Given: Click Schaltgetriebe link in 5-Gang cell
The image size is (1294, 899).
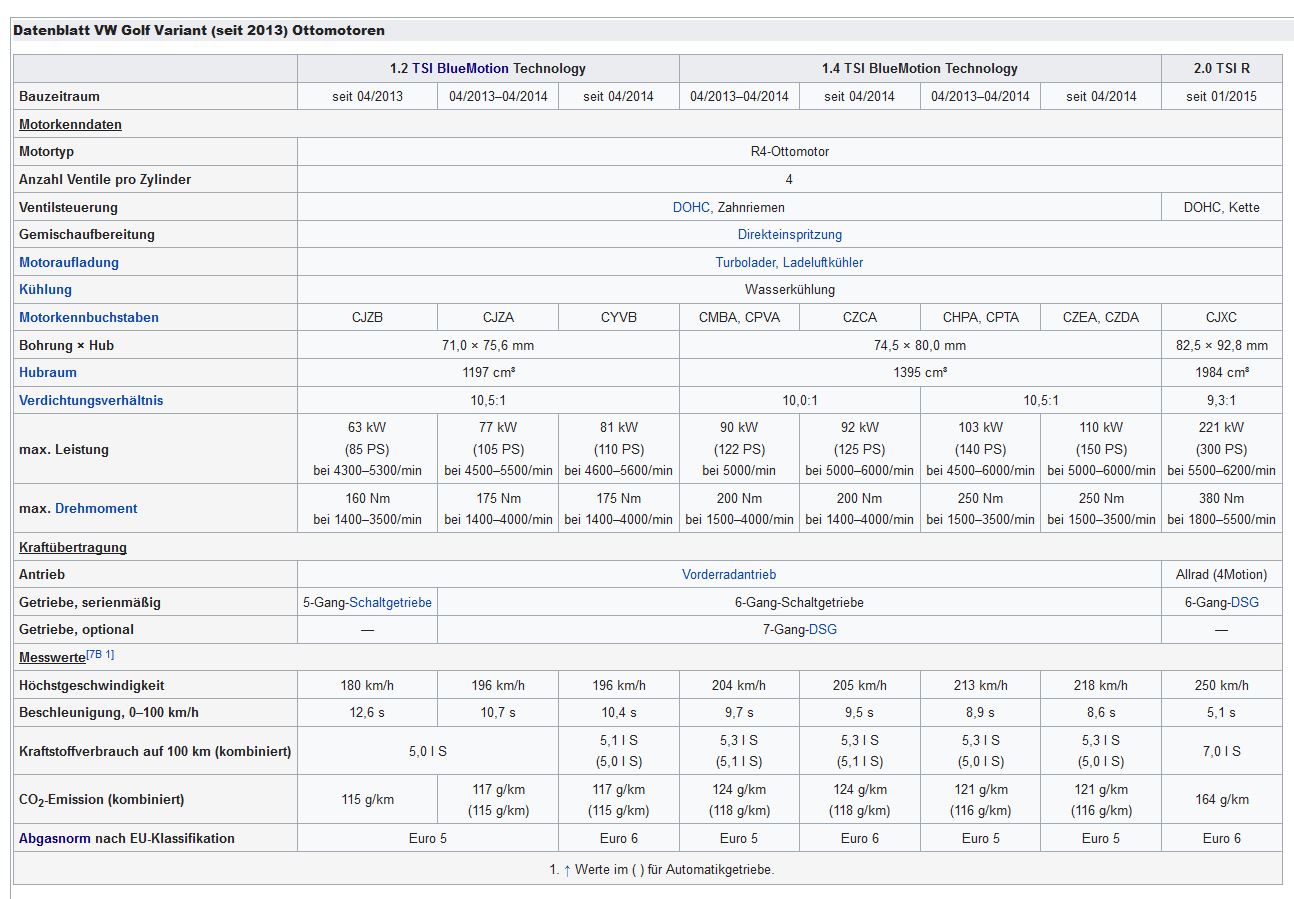Looking at the screenshot, I should tap(390, 603).
